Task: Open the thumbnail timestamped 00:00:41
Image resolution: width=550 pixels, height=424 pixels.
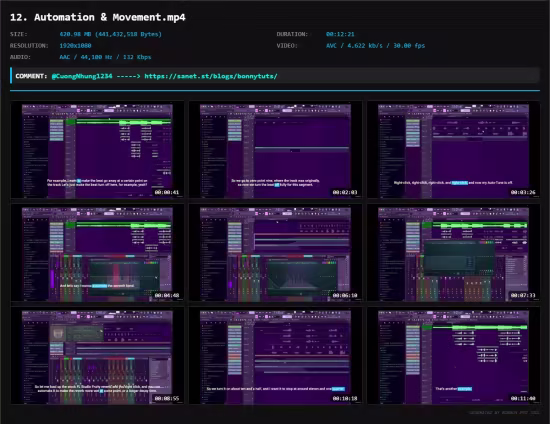Action: [x=97, y=150]
